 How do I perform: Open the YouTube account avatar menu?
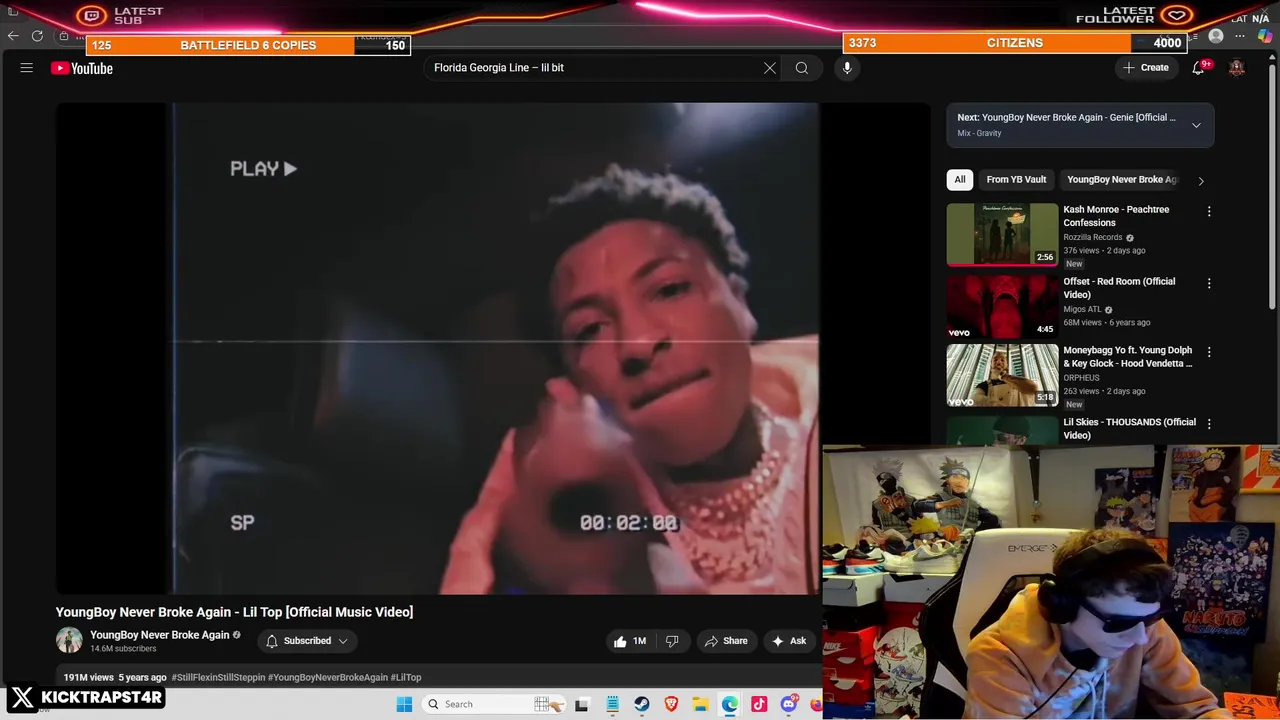[x=1237, y=68]
